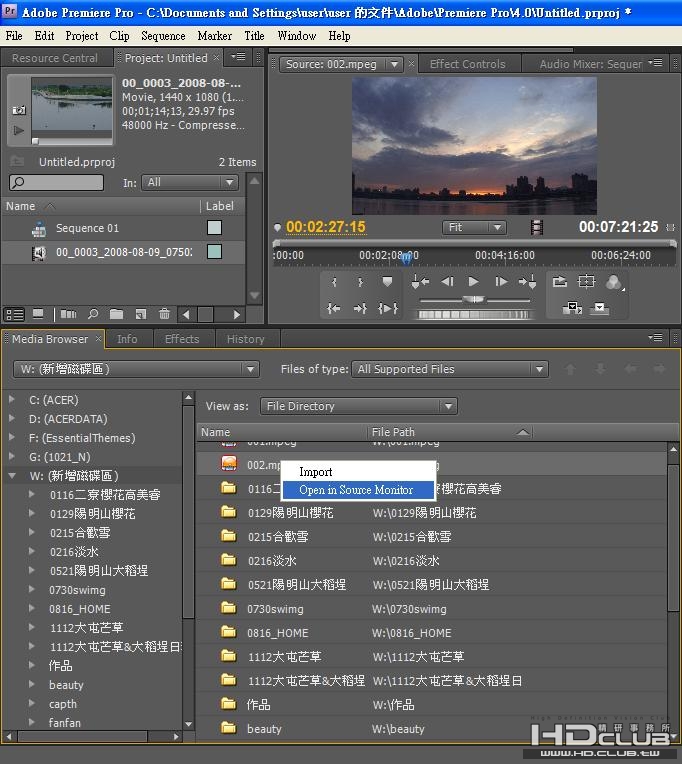Go to Out Point in Source Monitor
Viewport: 682px width, 764px height.
[360, 308]
